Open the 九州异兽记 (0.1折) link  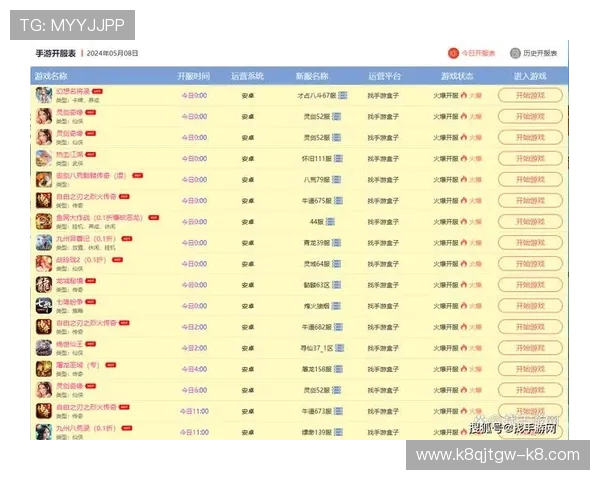86,238
